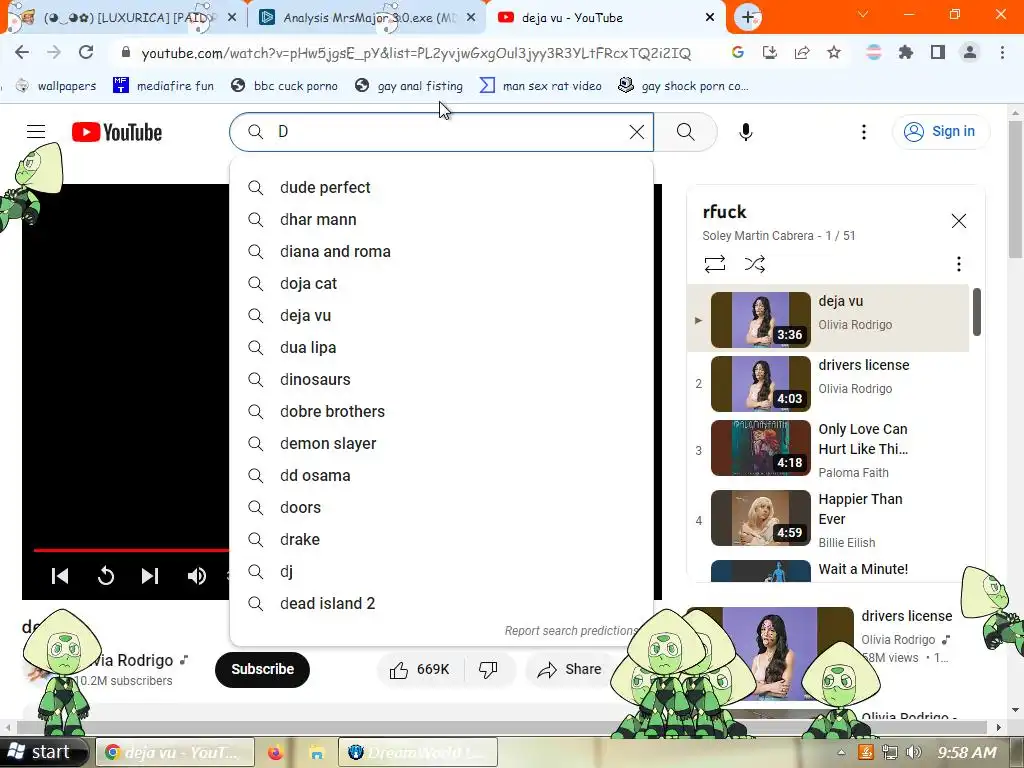The image size is (1024, 768).
Task: Open Chrome's three-dot menu
Action: [1002, 53]
